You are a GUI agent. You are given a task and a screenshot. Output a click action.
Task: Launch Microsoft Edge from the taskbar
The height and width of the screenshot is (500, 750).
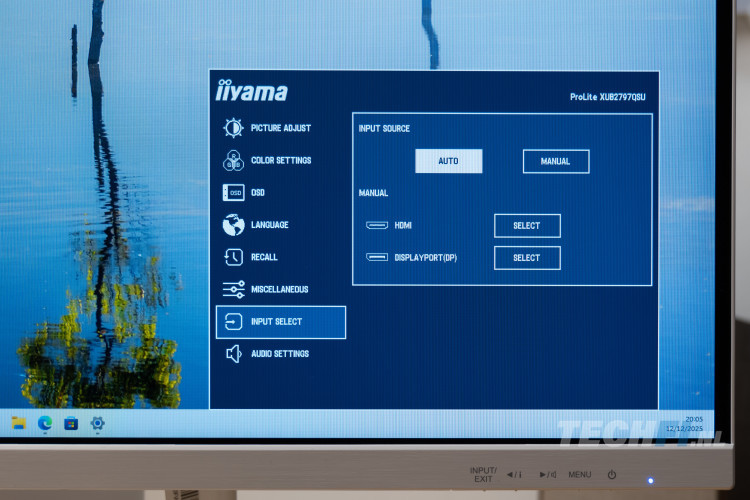pyautogui.click(x=45, y=423)
